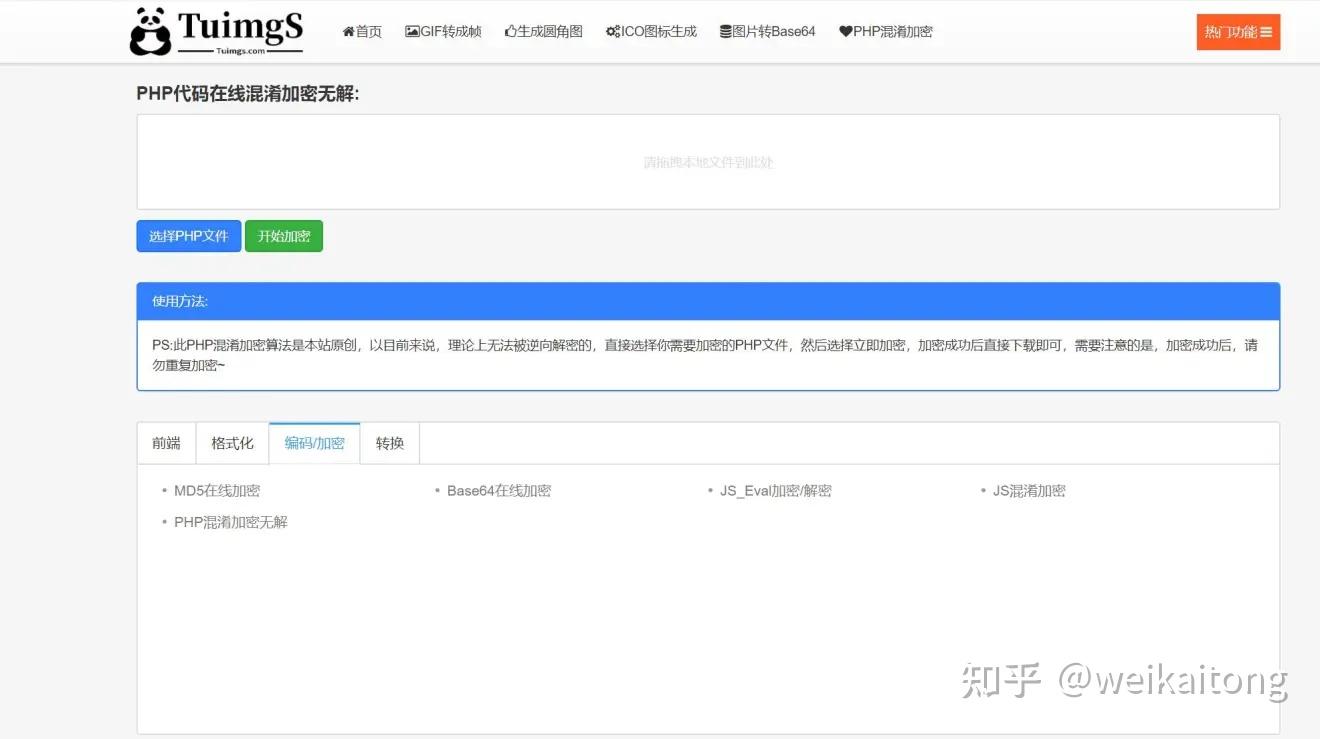This screenshot has width=1320, height=739.
Task: Open the PHP混淆加密无解 link
Action: [x=230, y=521]
